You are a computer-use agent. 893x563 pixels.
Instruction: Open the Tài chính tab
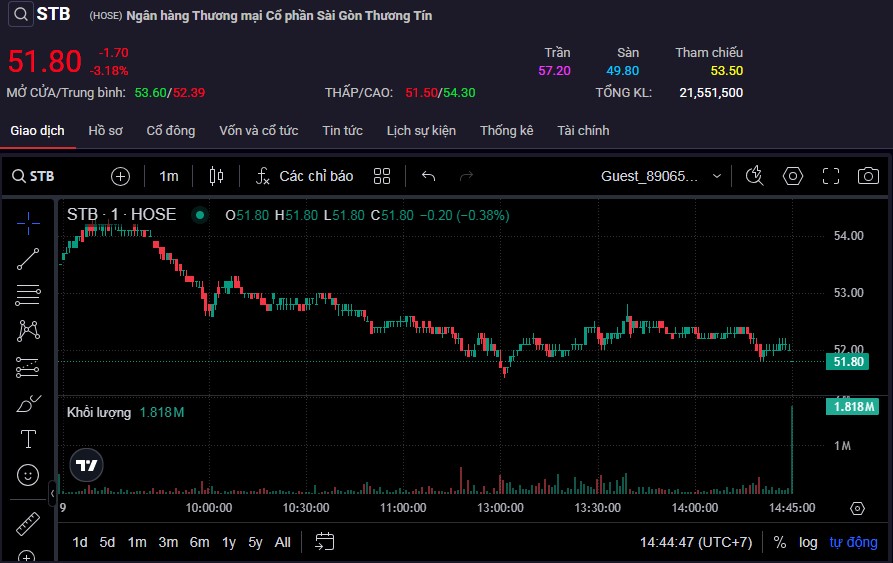583,131
